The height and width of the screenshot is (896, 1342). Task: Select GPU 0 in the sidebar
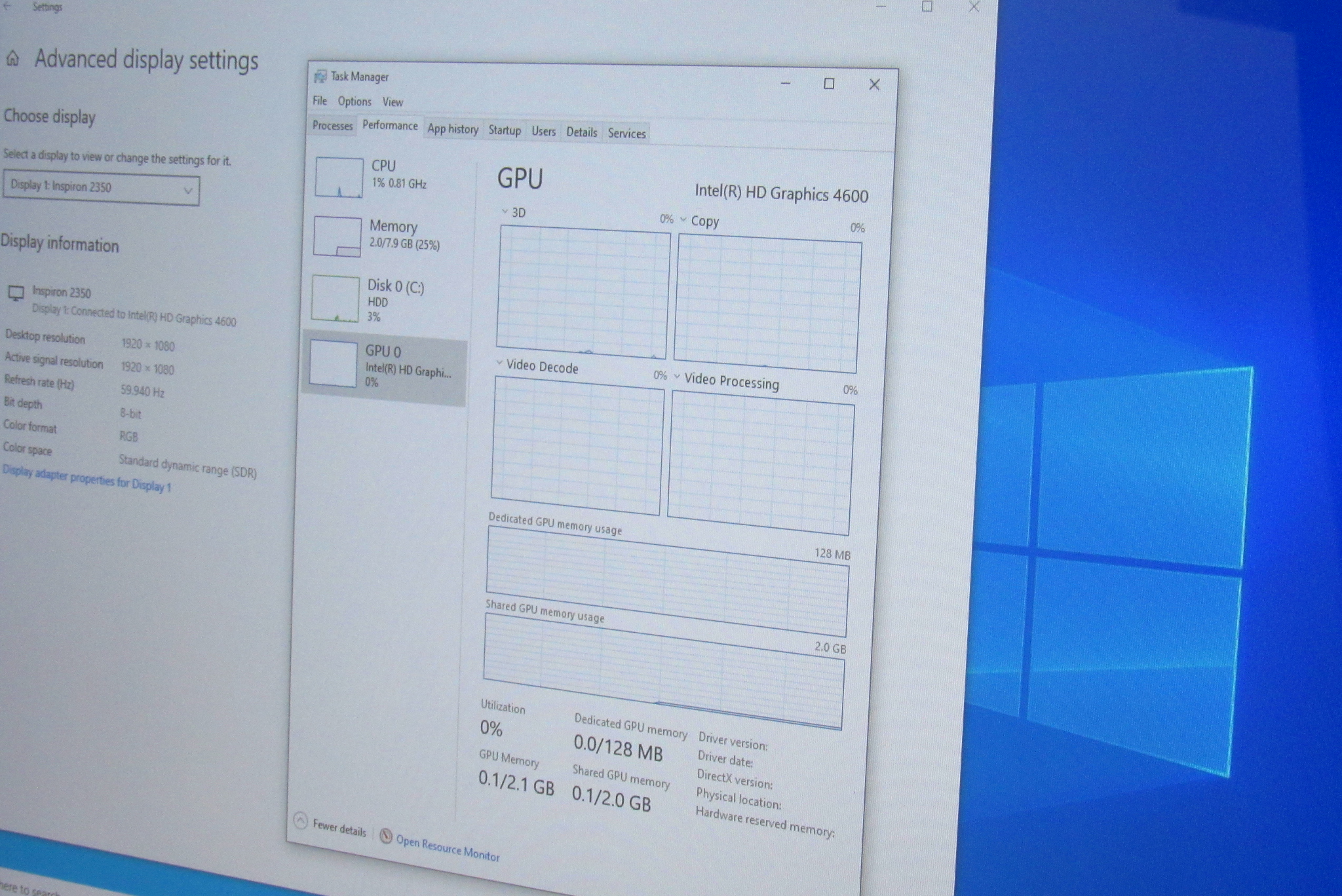point(383,367)
